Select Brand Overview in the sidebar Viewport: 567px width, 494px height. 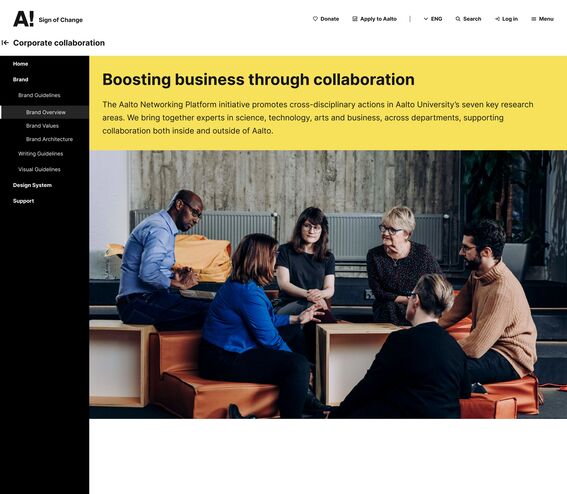click(x=44, y=112)
